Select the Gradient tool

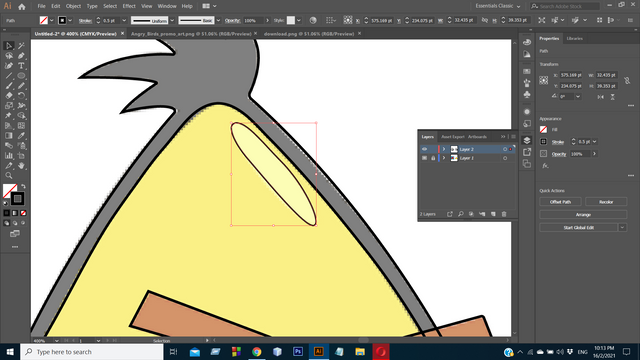9,136
